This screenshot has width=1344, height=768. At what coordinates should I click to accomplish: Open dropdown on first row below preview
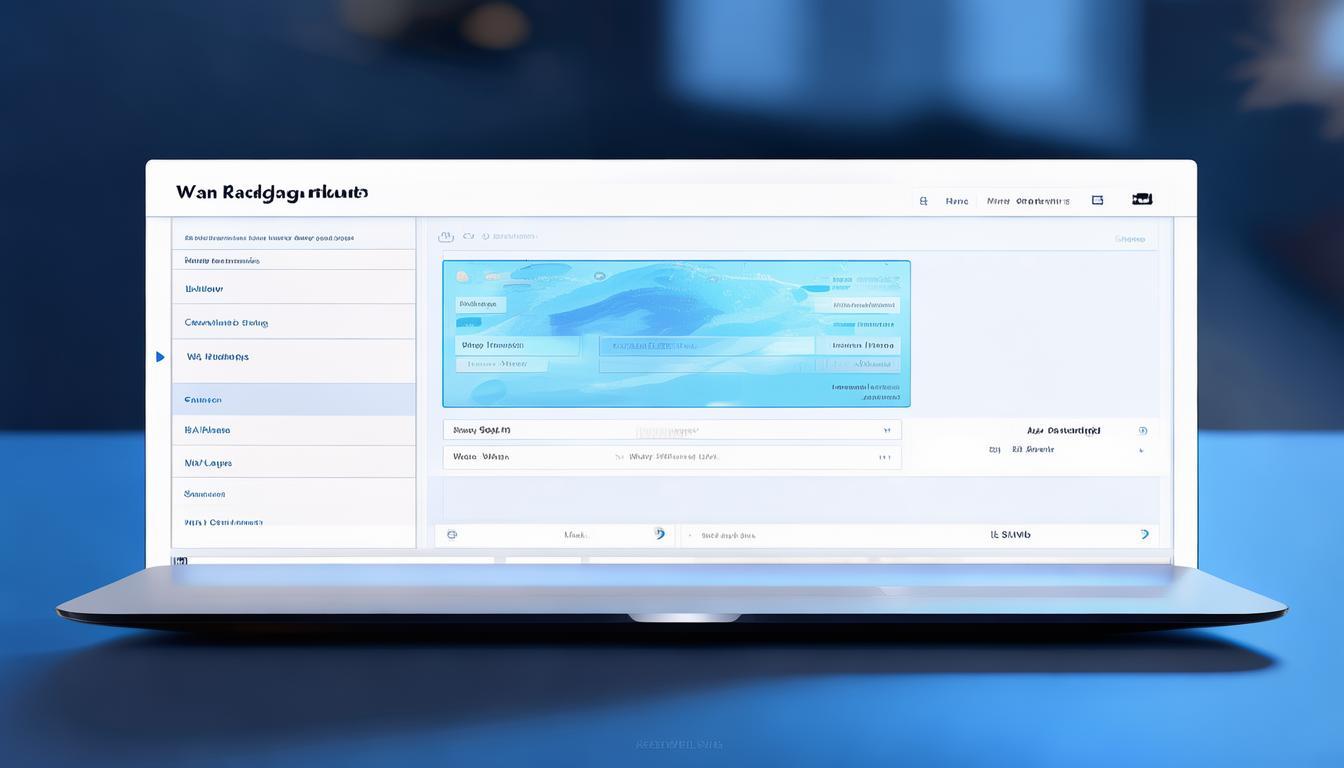coord(886,430)
